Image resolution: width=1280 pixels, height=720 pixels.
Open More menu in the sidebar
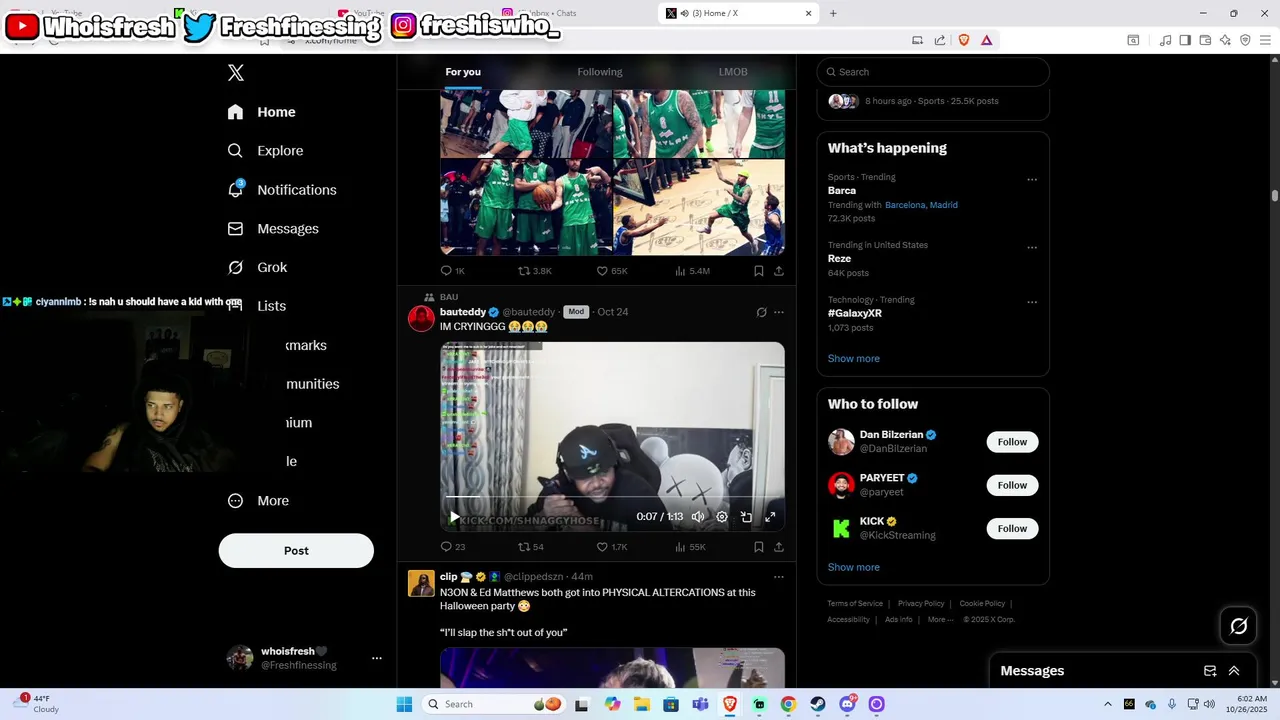[258, 501]
